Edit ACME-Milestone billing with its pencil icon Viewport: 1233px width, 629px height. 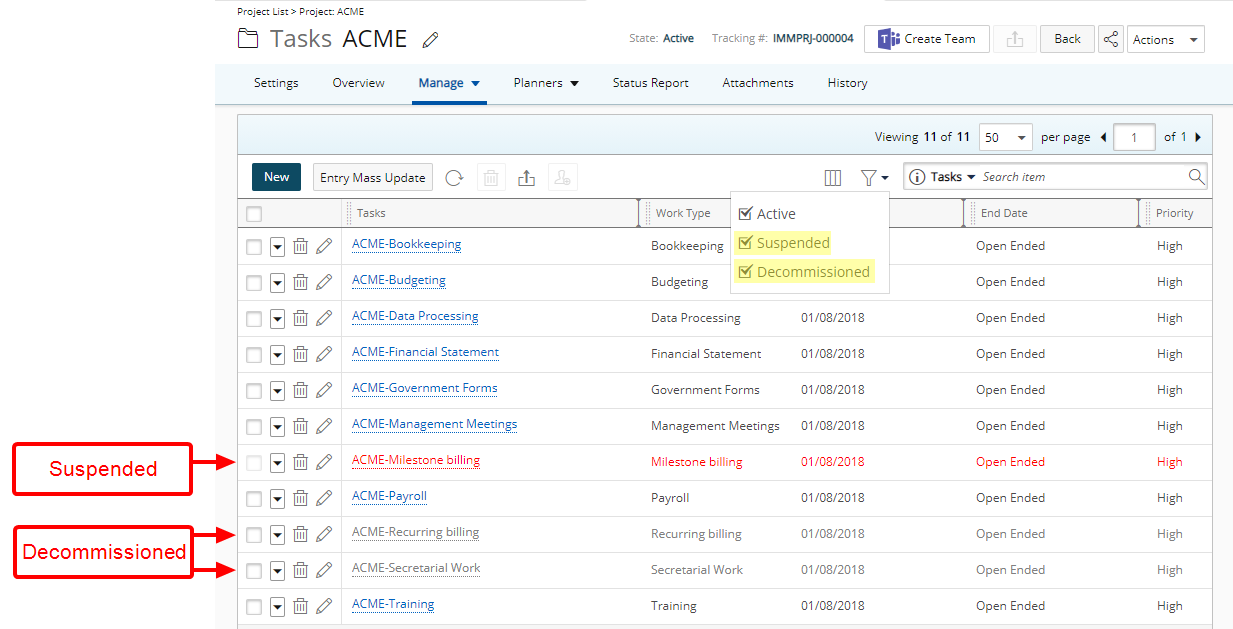[x=324, y=462]
